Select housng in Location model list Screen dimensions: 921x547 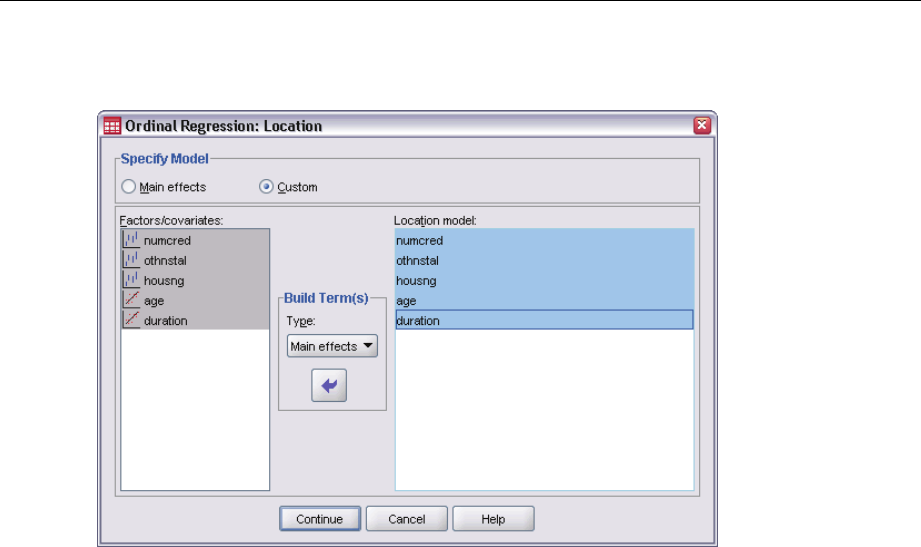pyautogui.click(x=544, y=280)
